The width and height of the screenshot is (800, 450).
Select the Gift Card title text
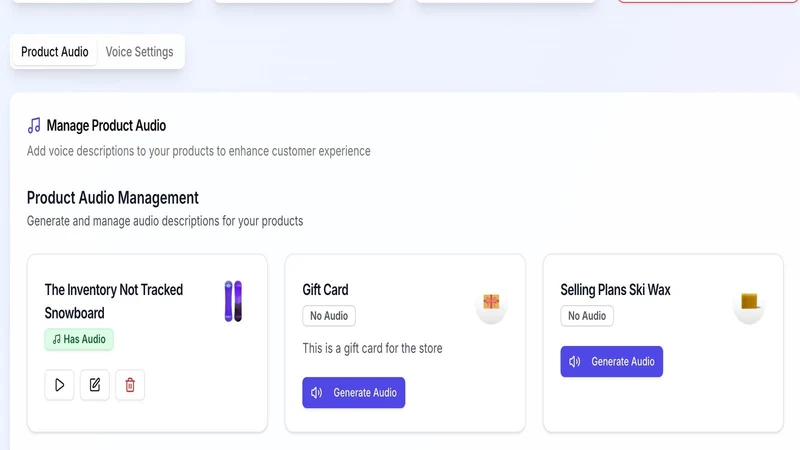(326, 289)
